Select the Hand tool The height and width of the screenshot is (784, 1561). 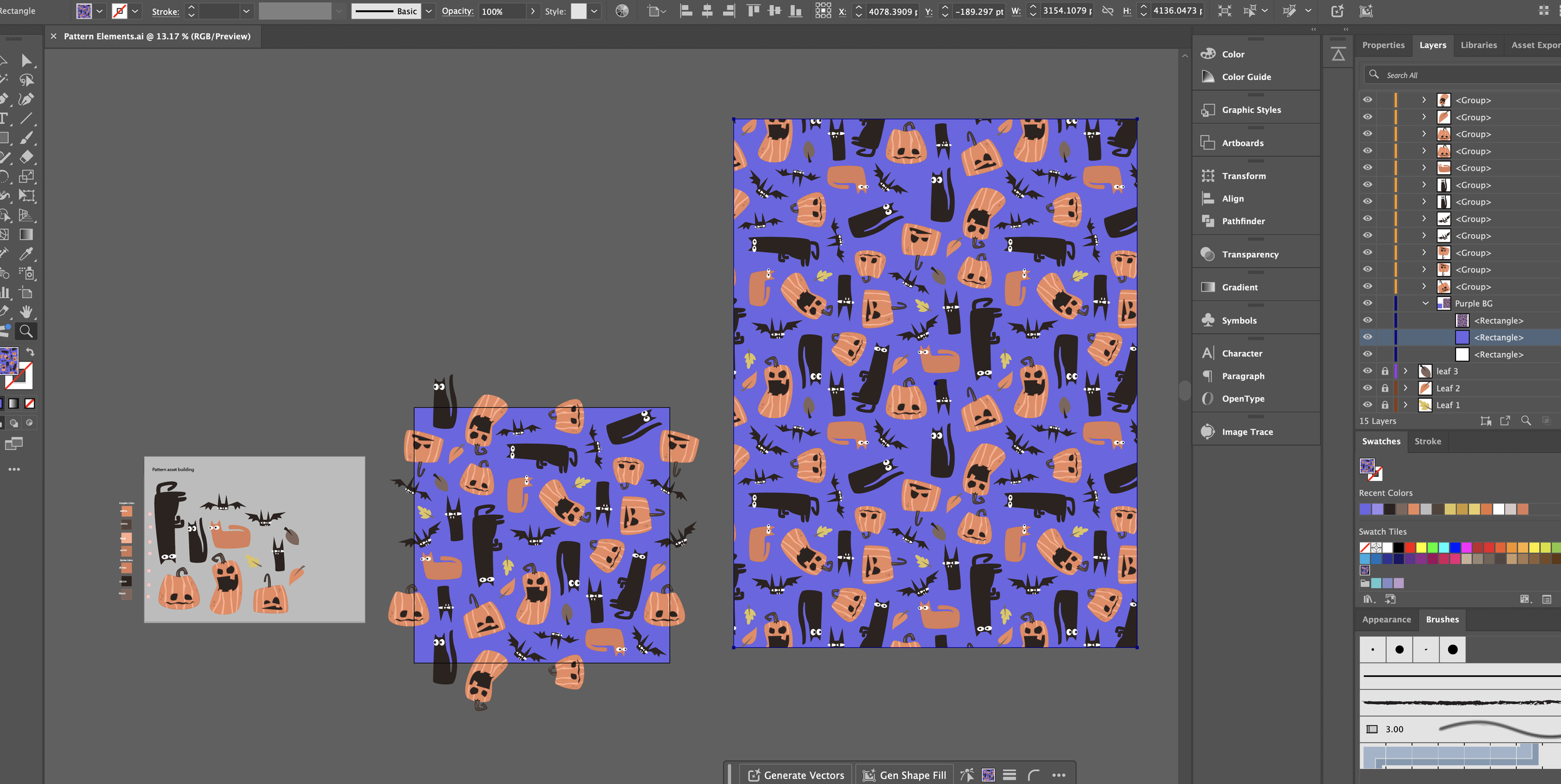coord(26,311)
